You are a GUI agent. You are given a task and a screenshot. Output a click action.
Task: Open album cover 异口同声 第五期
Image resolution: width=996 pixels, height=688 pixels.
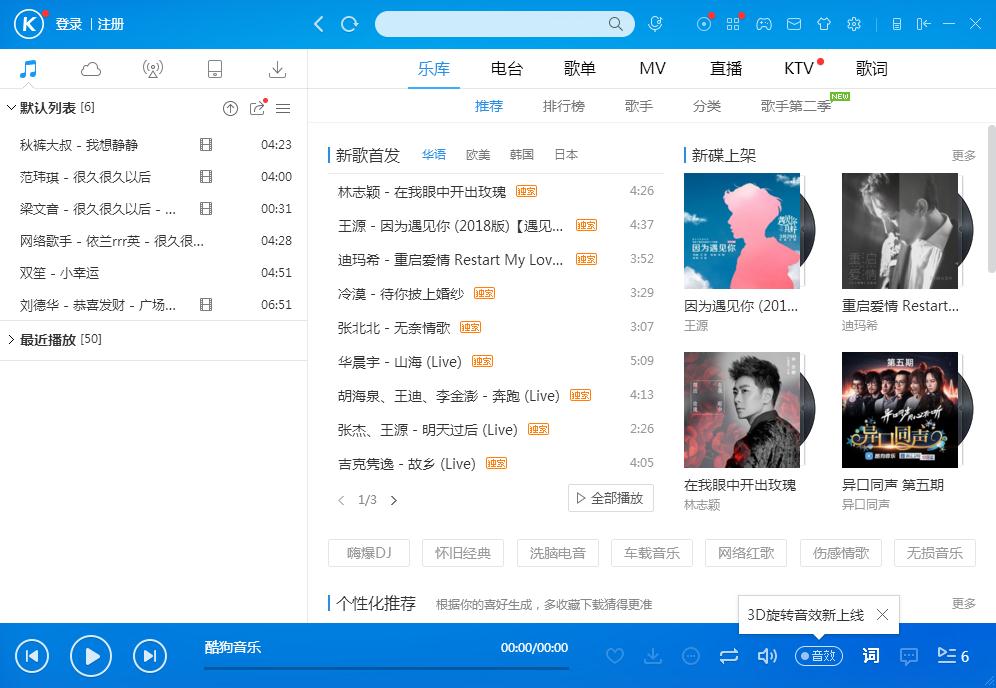click(x=899, y=410)
